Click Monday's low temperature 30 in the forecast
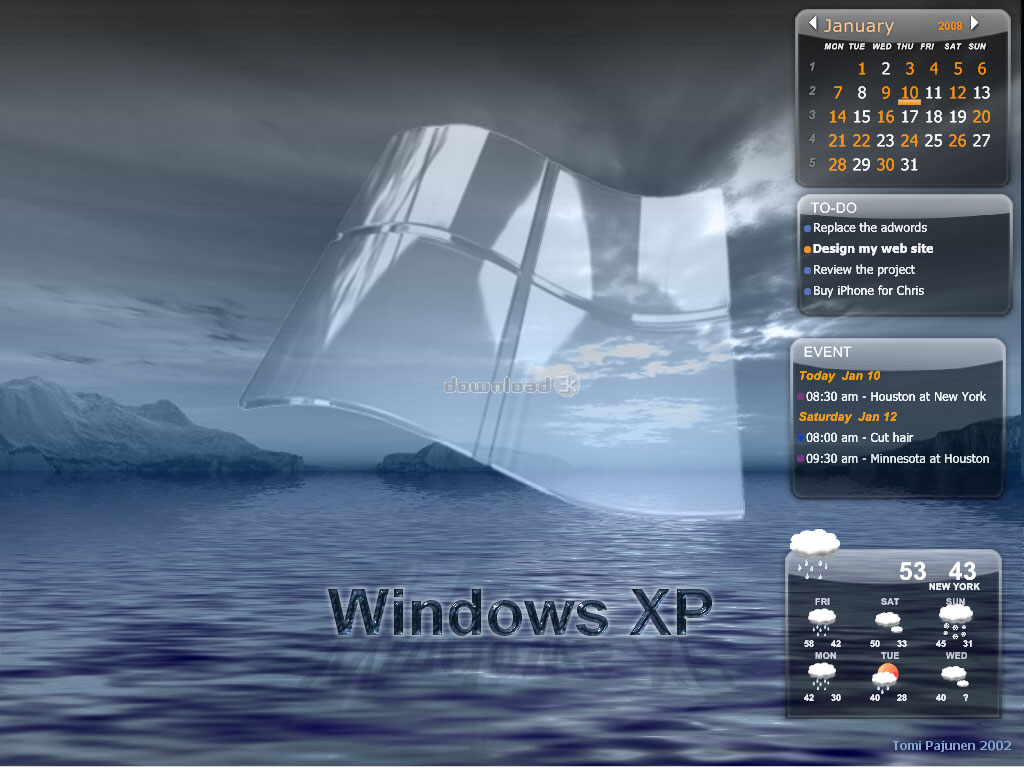1024x768 pixels. click(836, 697)
